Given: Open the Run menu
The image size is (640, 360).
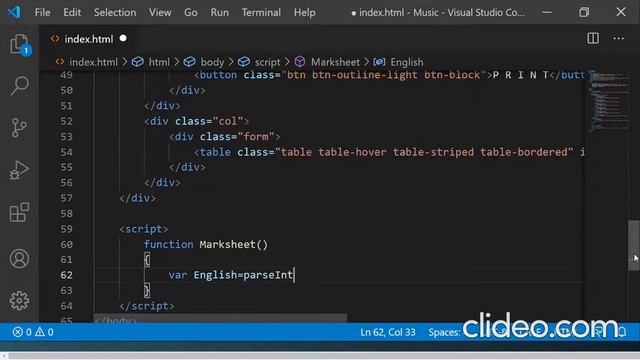Looking at the screenshot, I should pos(220,12).
